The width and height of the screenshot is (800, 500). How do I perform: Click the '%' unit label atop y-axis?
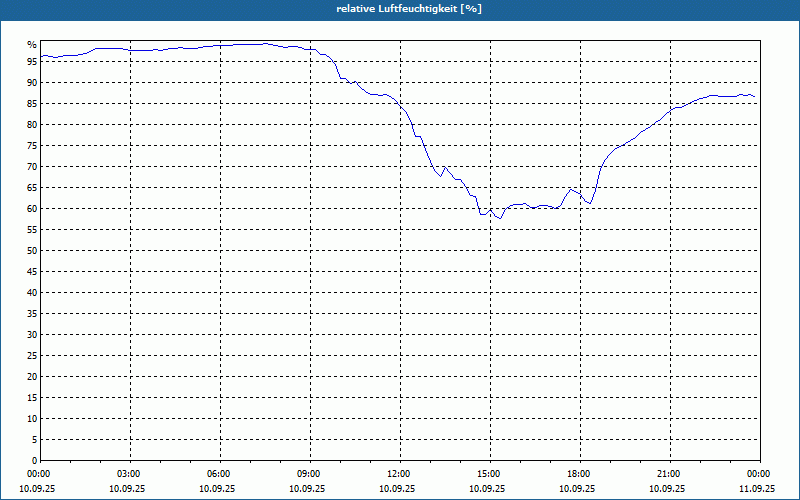pos(32,45)
